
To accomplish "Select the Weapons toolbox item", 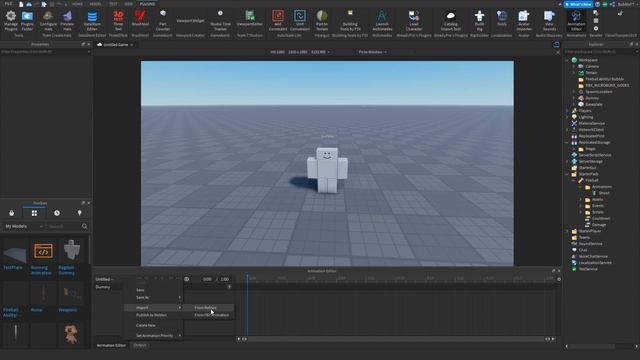I will tap(71, 298).
